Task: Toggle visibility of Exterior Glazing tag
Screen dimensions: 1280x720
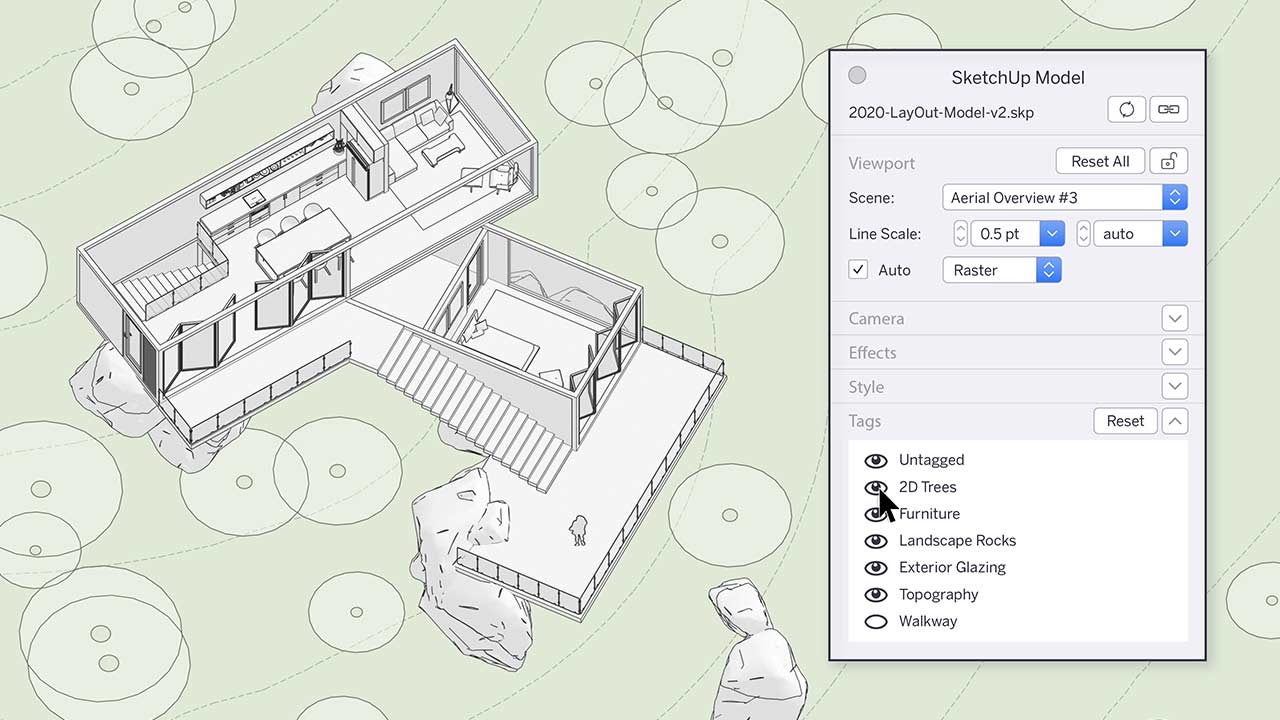Action: pos(876,568)
